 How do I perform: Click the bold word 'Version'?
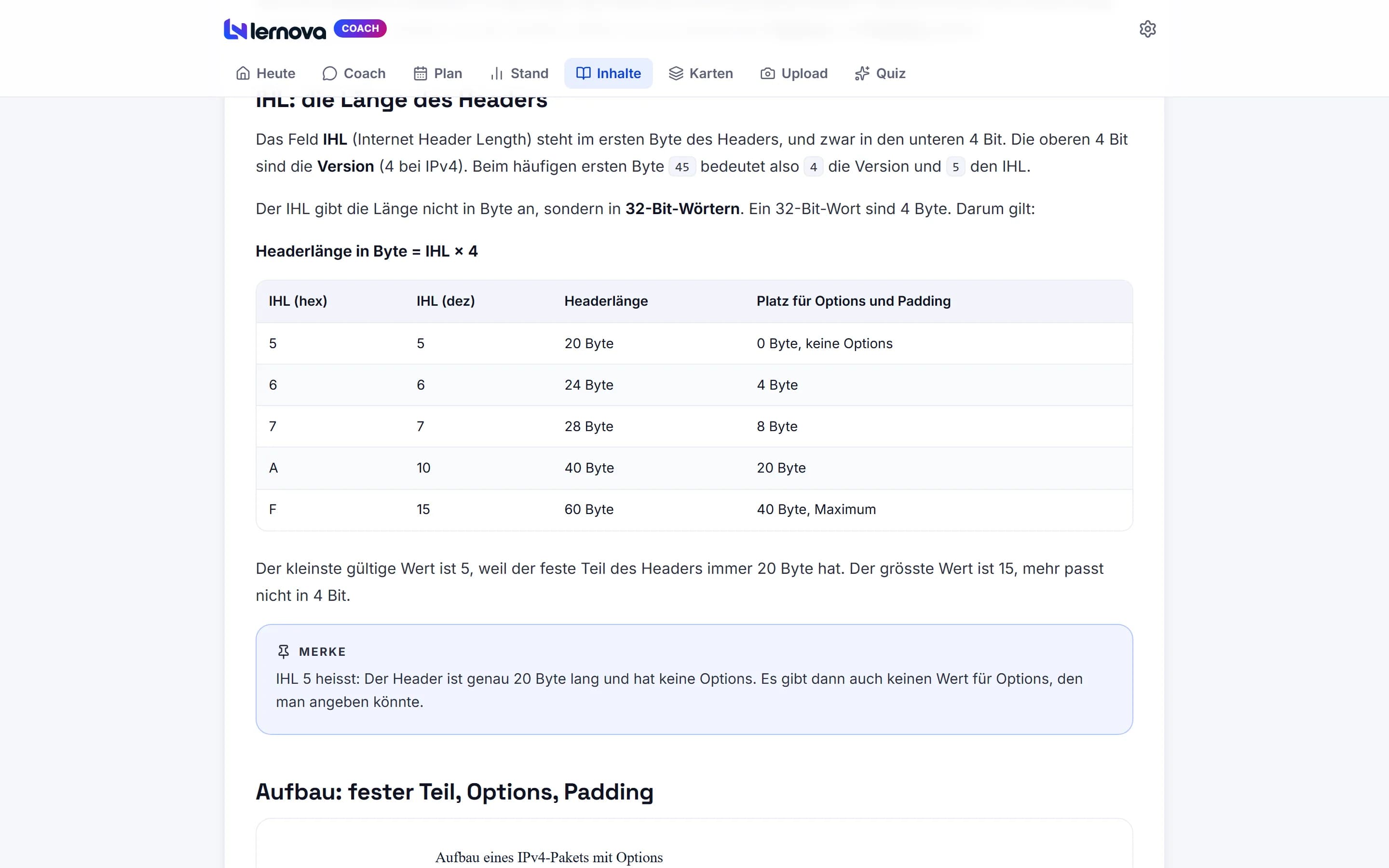345,166
